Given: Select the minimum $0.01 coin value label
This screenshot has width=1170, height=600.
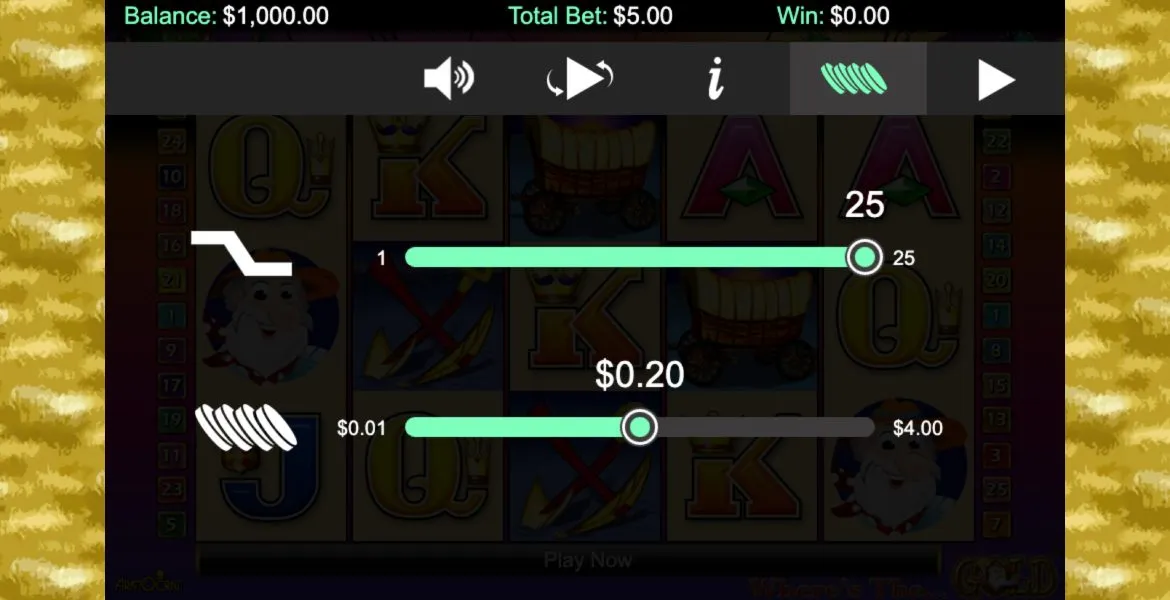Looking at the screenshot, I should 361,428.
